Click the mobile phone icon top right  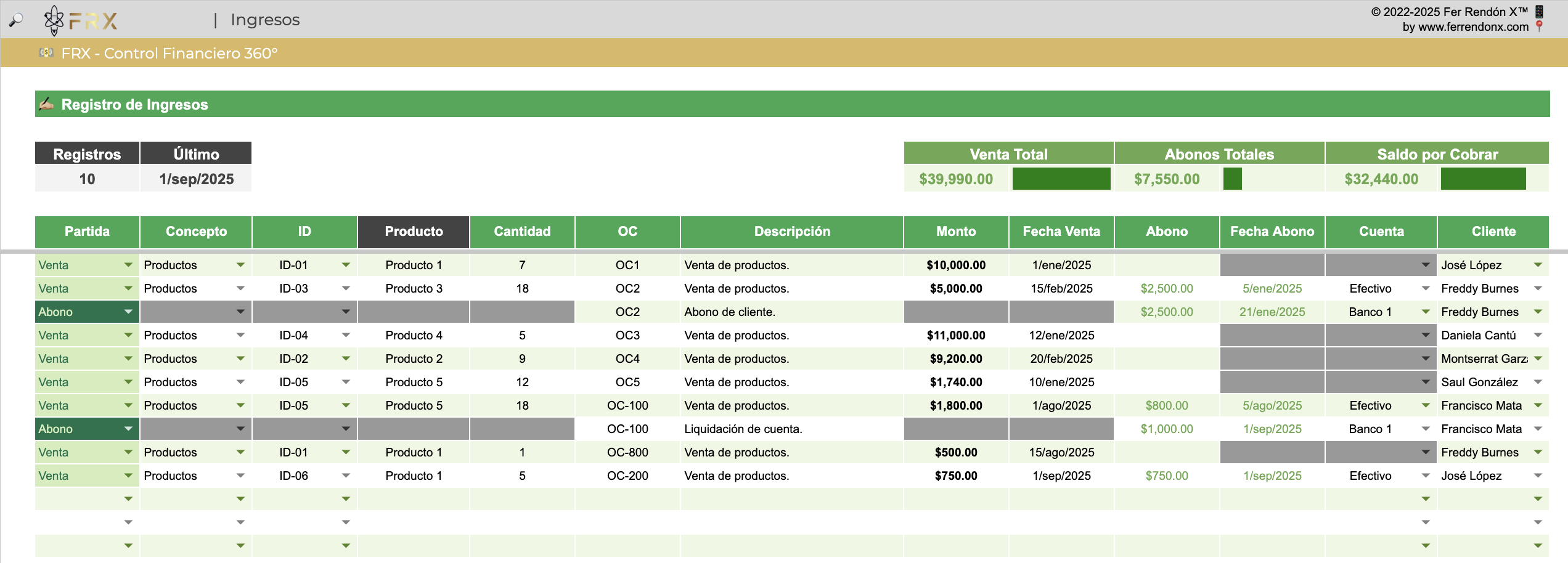(x=1539, y=11)
